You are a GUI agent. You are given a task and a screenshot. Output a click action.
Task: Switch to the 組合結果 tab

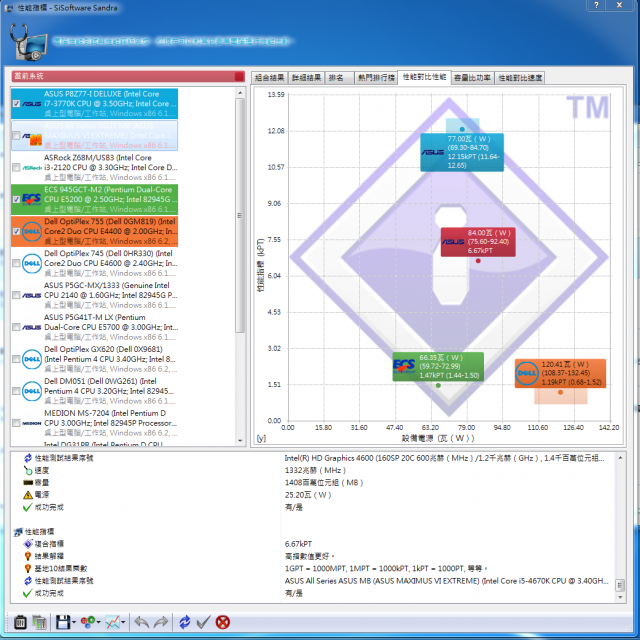tap(269, 78)
